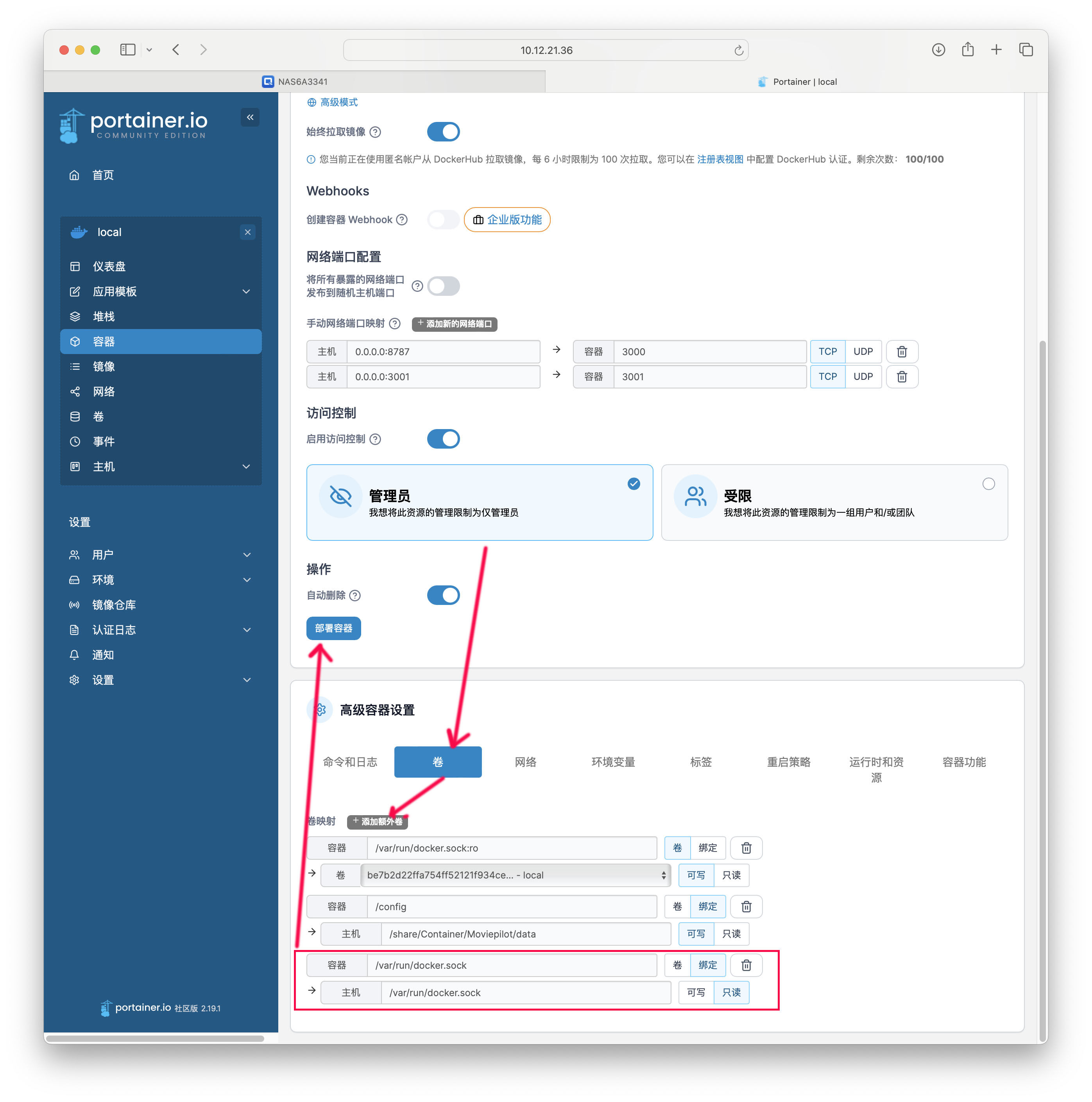The height and width of the screenshot is (1102, 1092).
Task: Expand the 环境 settings chevron
Action: click(x=247, y=580)
